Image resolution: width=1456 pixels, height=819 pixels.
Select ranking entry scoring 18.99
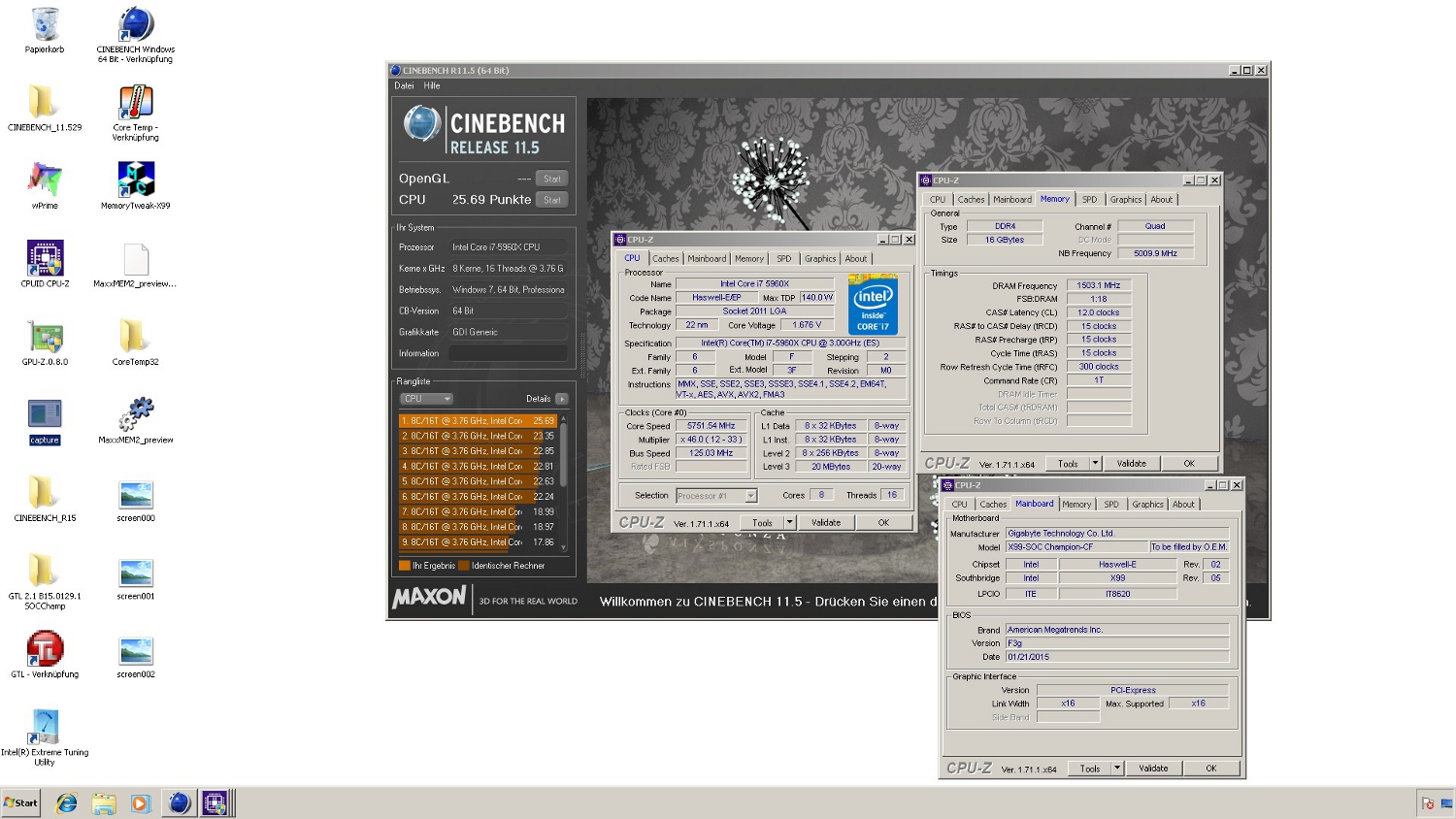tap(478, 511)
